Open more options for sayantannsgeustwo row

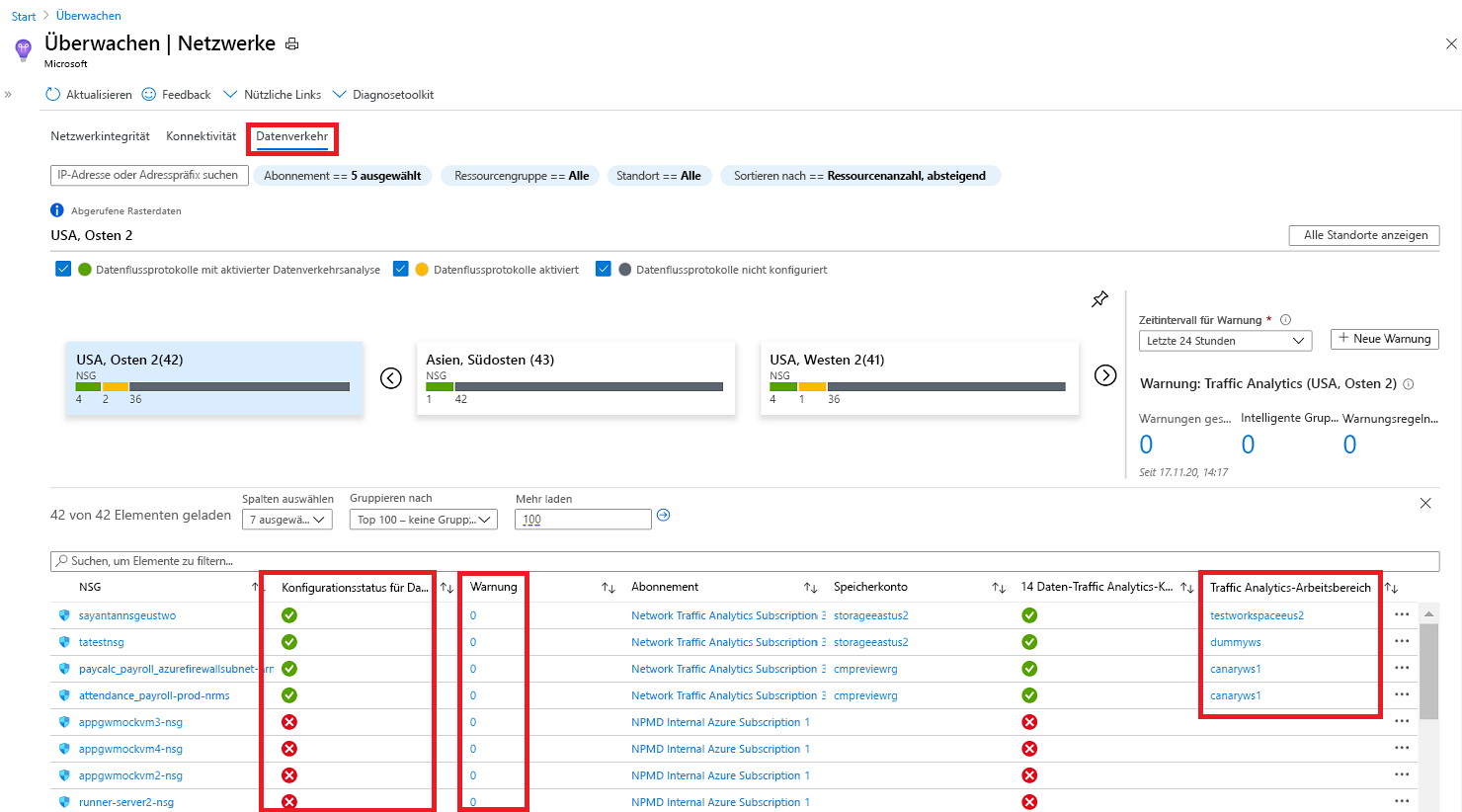pos(1402,614)
